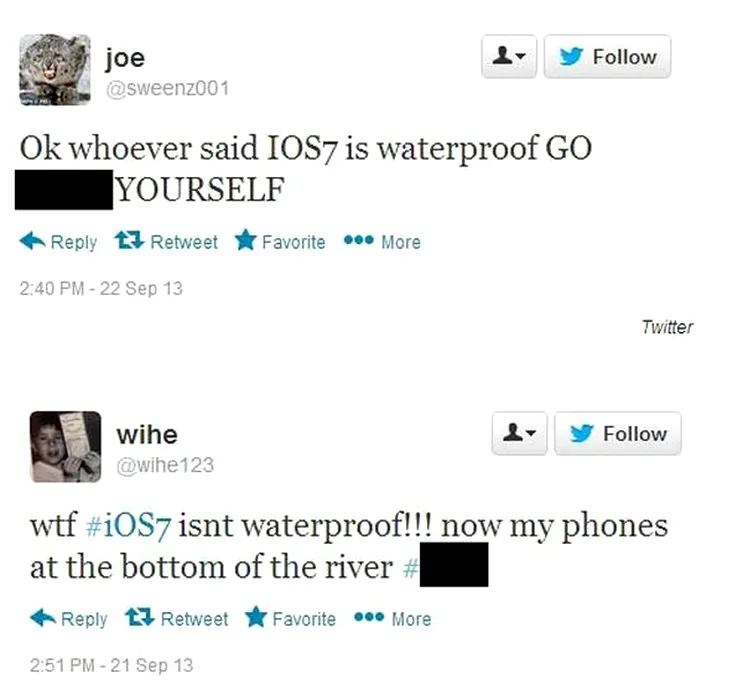The height and width of the screenshot is (700, 743).
Task: Click the wihe display name
Action: click(147, 435)
